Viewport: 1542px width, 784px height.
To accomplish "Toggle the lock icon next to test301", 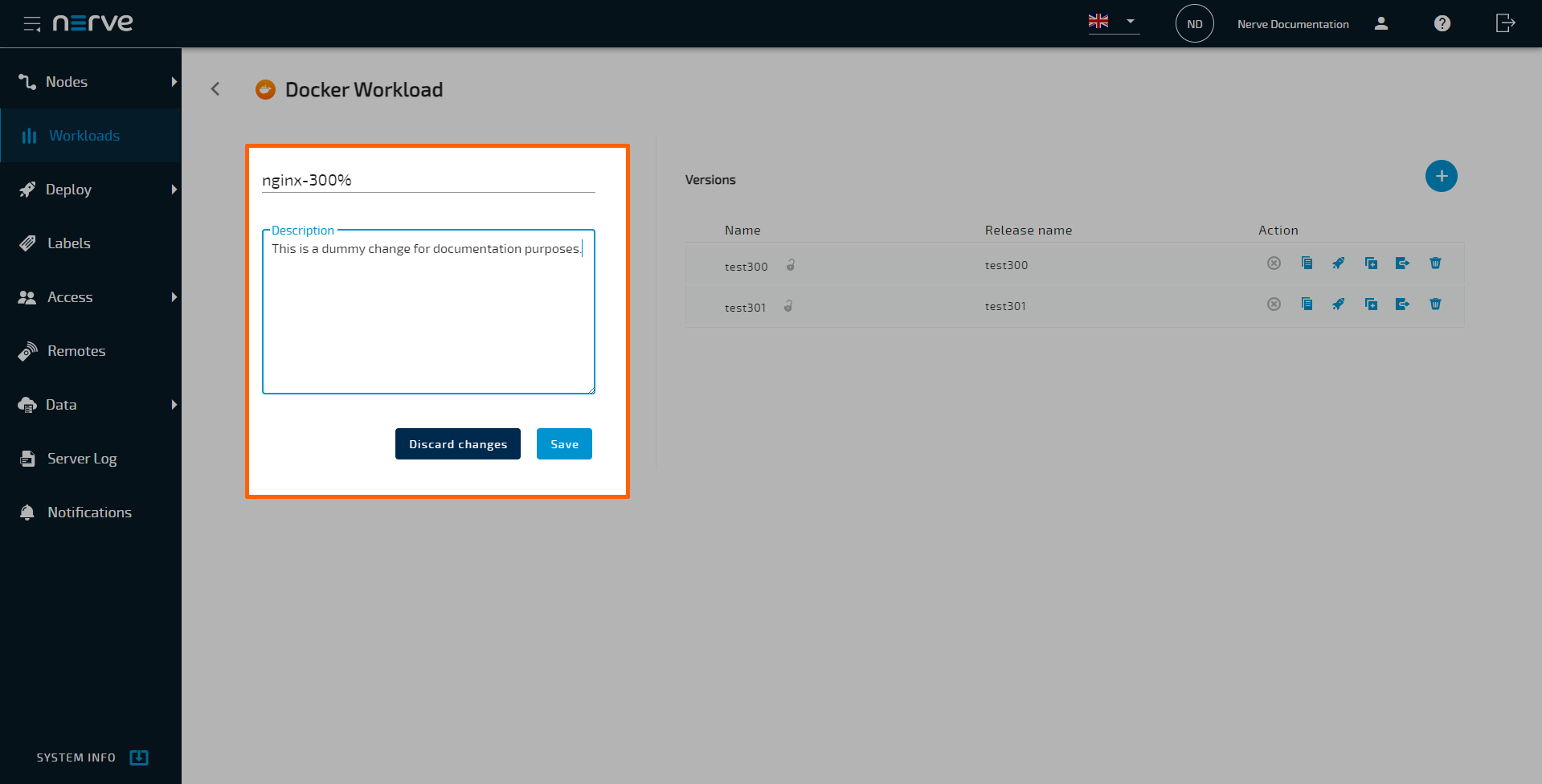I will (x=789, y=306).
